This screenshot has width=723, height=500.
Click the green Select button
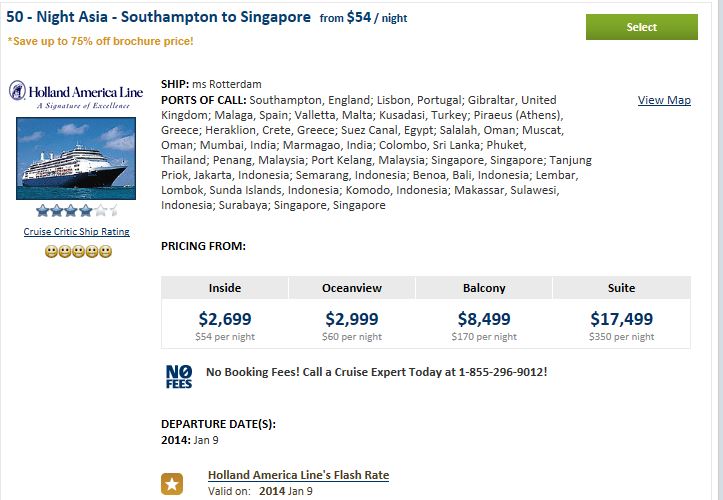pos(641,27)
